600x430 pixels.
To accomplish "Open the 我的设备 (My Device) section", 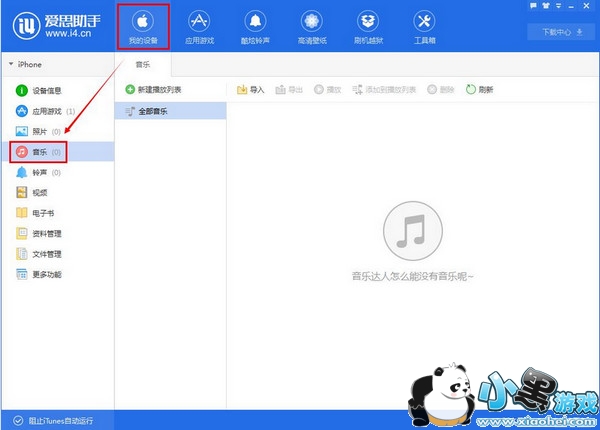I will click(143, 27).
